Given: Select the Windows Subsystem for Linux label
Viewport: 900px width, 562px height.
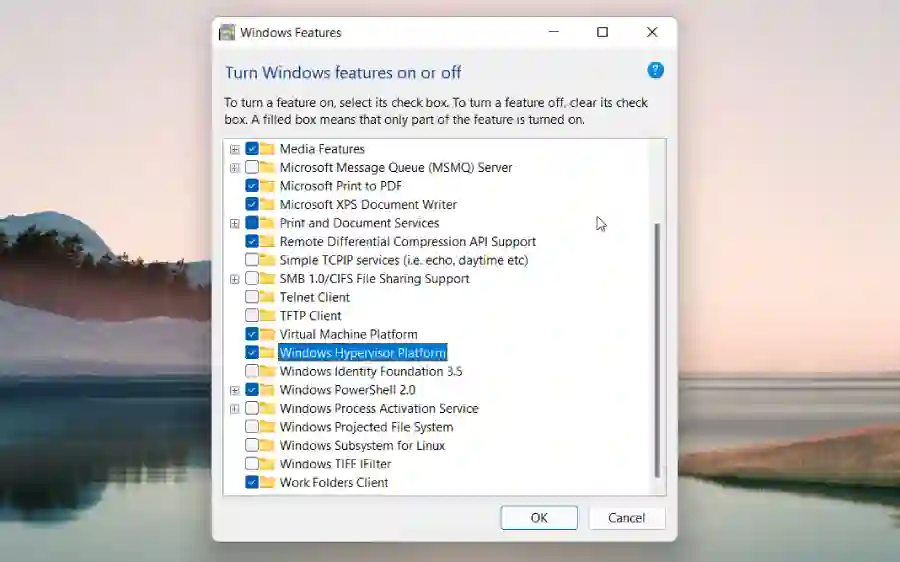Looking at the screenshot, I should [362, 445].
